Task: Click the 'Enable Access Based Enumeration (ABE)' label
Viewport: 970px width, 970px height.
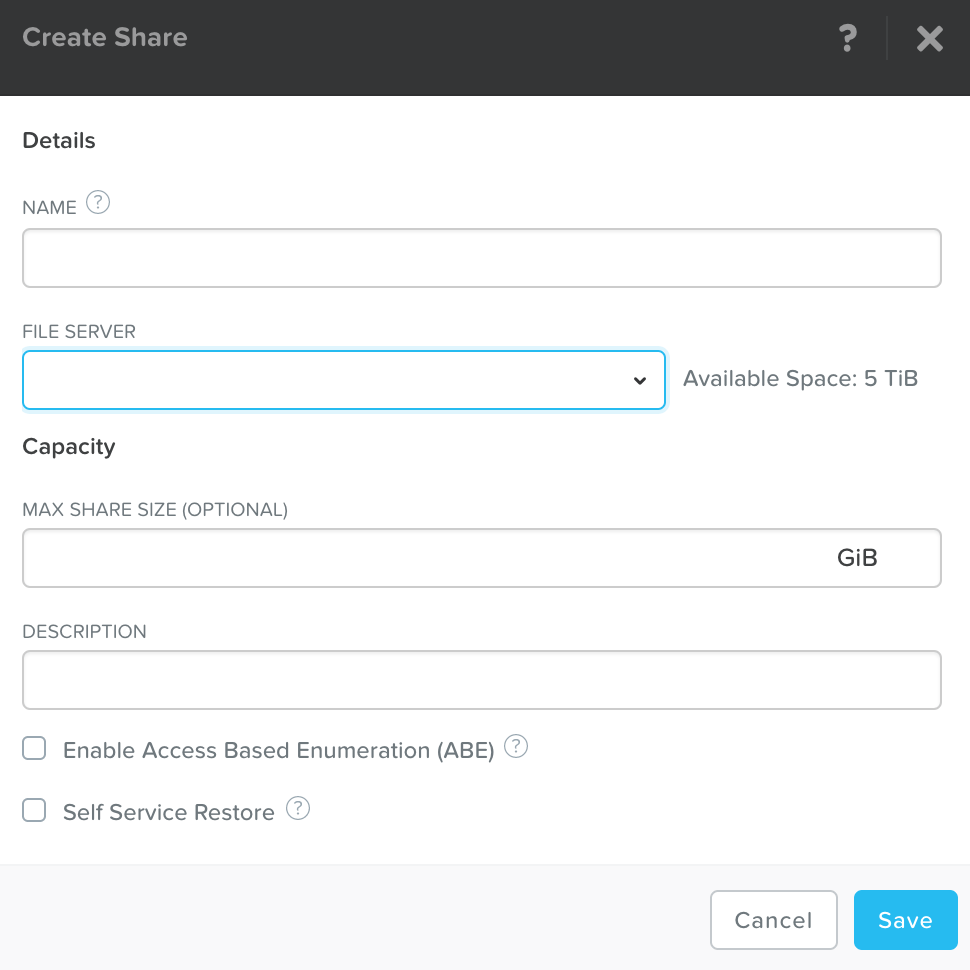Action: pyautogui.click(x=279, y=750)
